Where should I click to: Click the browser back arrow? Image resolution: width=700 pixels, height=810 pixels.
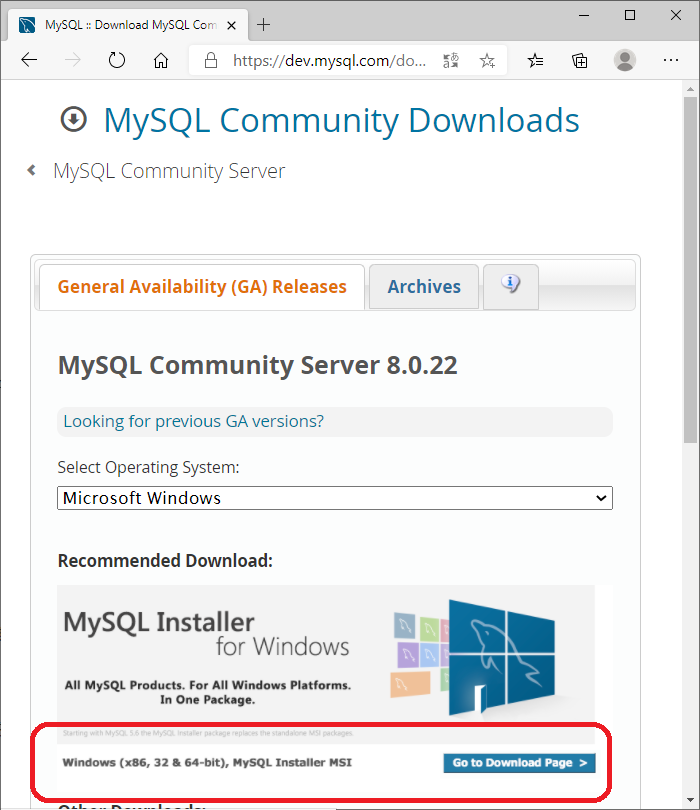(x=29, y=61)
